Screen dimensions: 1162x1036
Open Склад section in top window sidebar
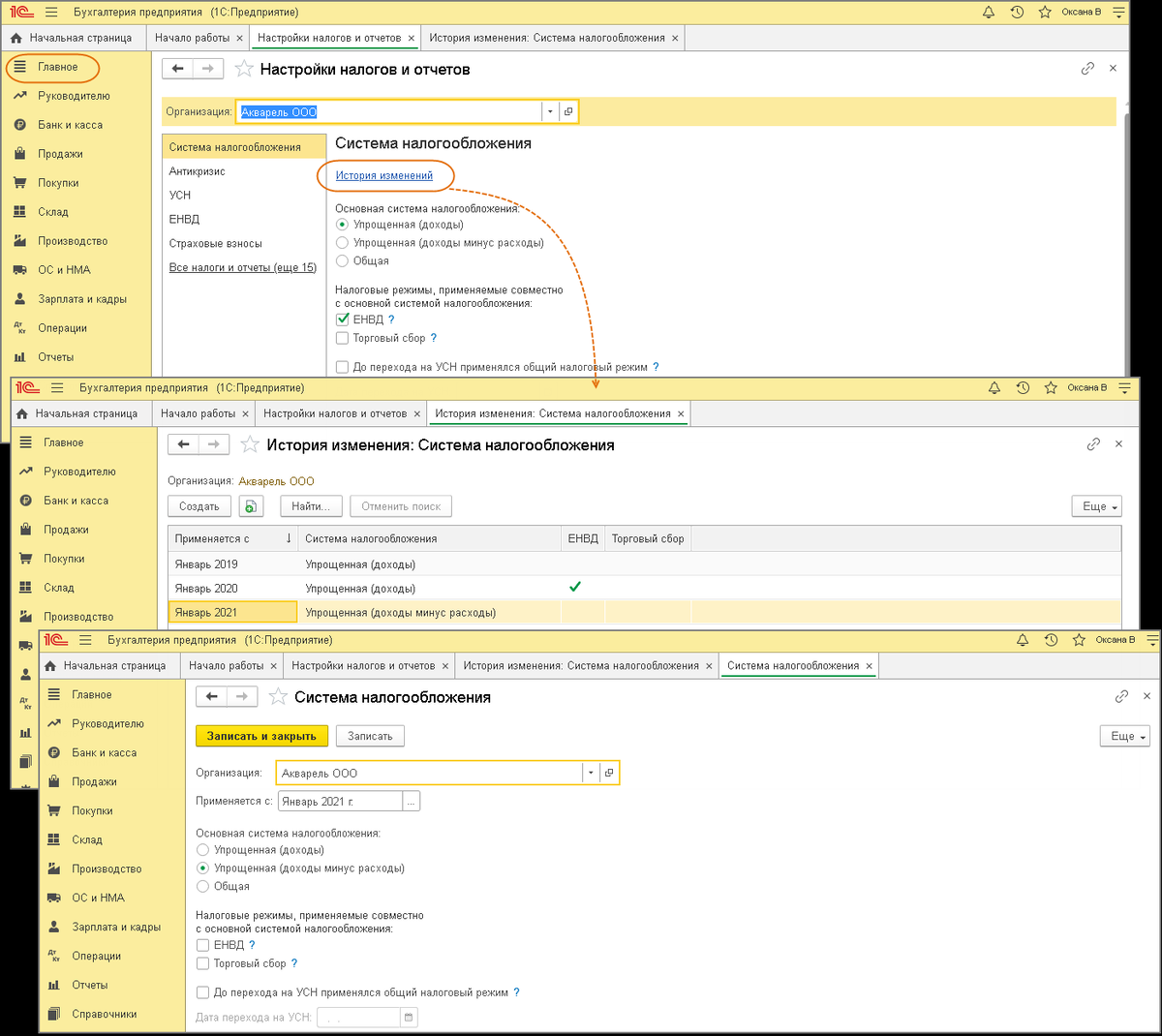pyautogui.click(x=53, y=212)
